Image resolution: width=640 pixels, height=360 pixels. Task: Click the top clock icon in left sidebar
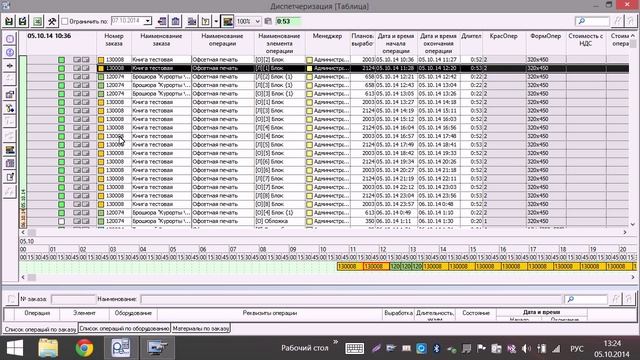coord(10,39)
